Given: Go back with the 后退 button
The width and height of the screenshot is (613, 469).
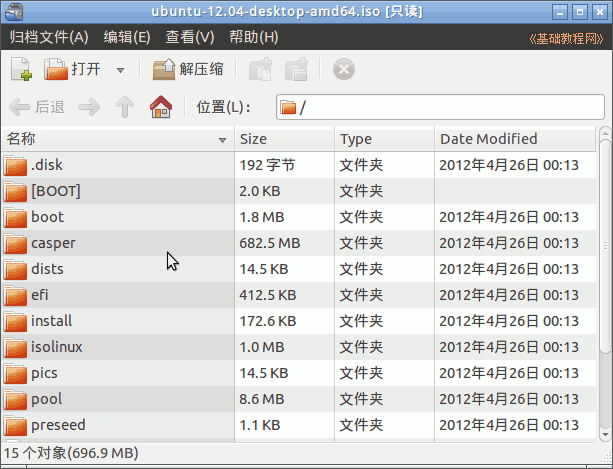Looking at the screenshot, I should [36, 107].
